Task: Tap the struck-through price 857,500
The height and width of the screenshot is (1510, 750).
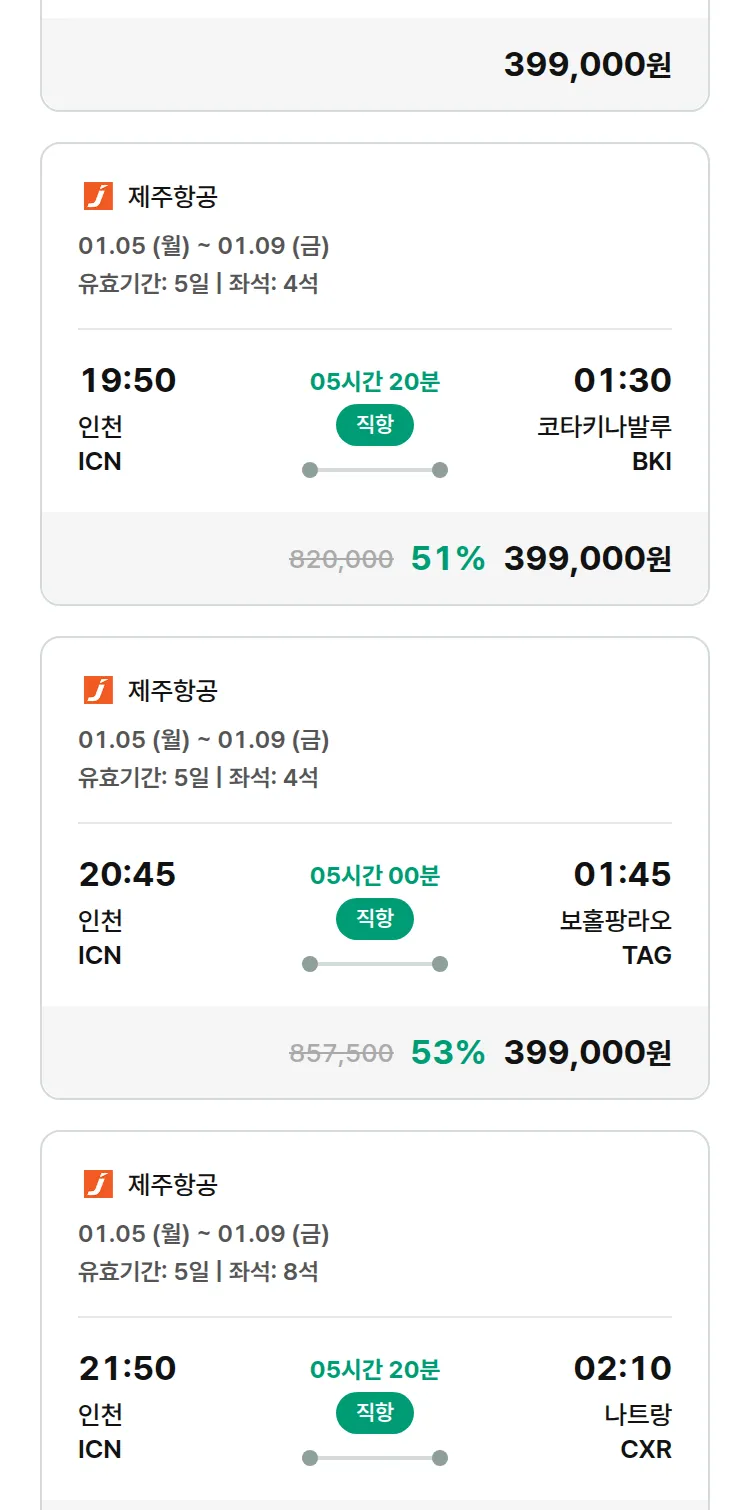Action: pyautogui.click(x=341, y=1054)
